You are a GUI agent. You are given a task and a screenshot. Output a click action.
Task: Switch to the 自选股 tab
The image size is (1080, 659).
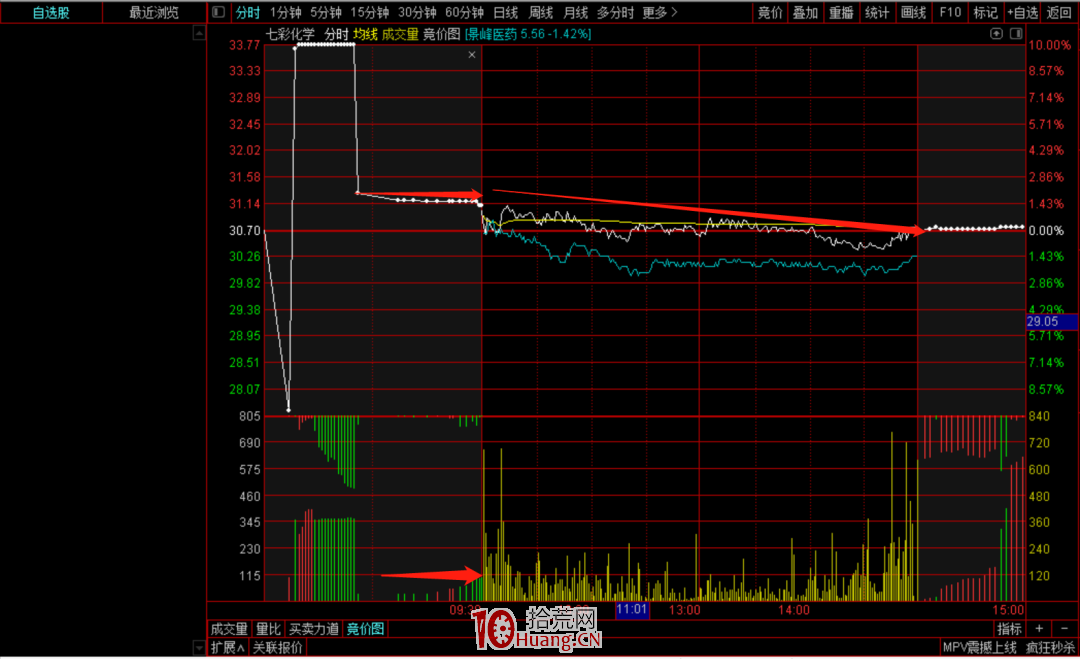[x=51, y=12]
